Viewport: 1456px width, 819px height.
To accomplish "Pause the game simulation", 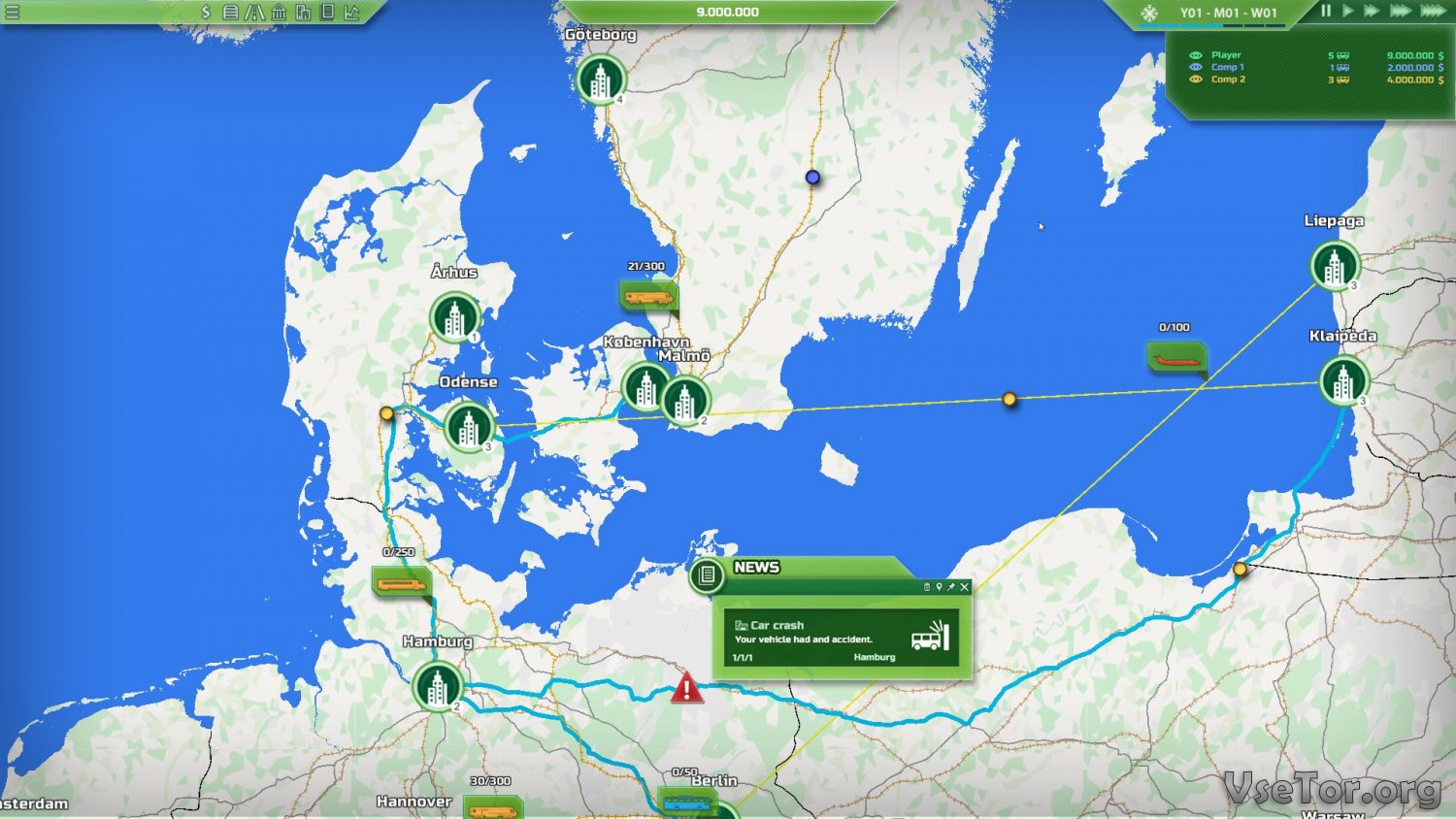I will (x=1326, y=12).
